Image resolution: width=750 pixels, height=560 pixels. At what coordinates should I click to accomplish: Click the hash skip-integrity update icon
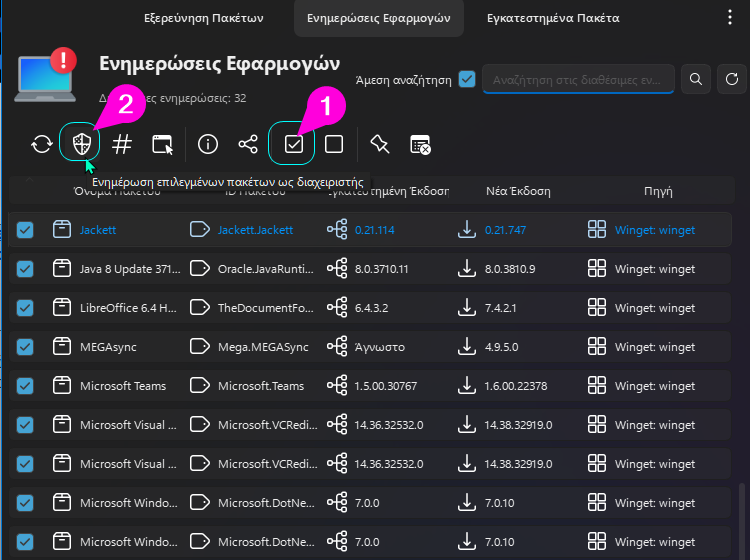(121, 144)
